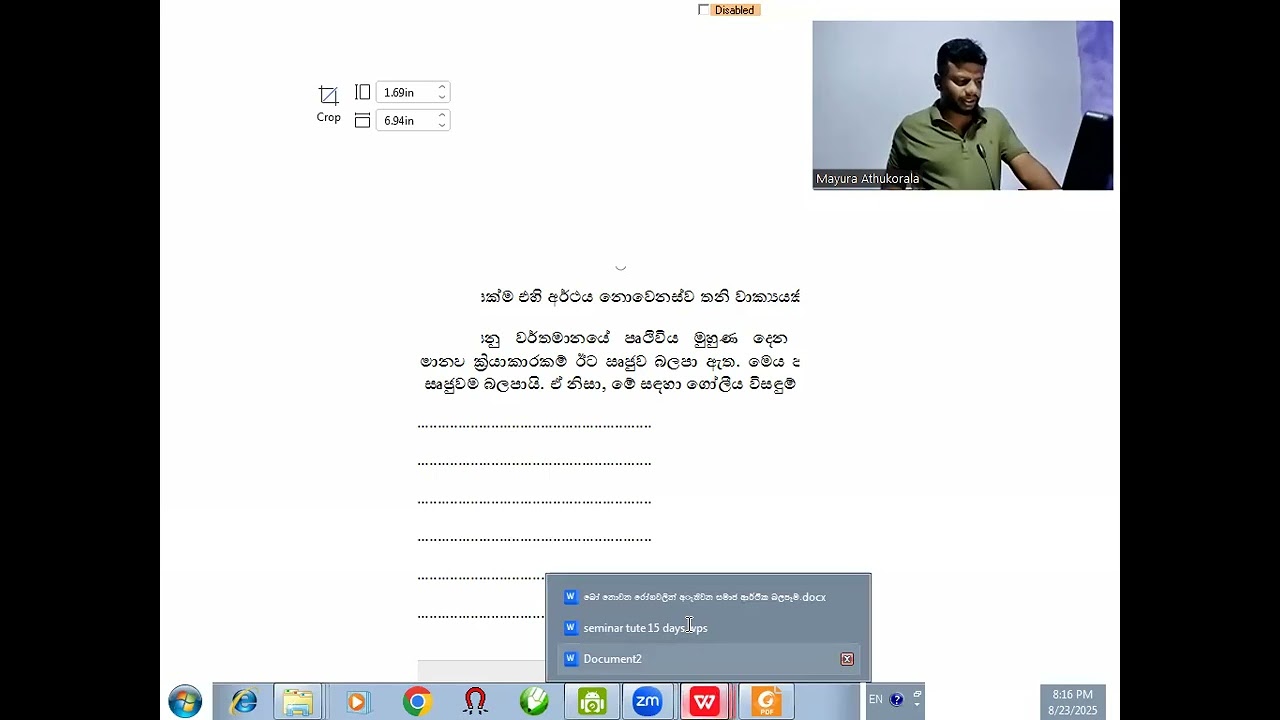
Task: Edit the width field showing 6.94in
Action: [x=406, y=120]
